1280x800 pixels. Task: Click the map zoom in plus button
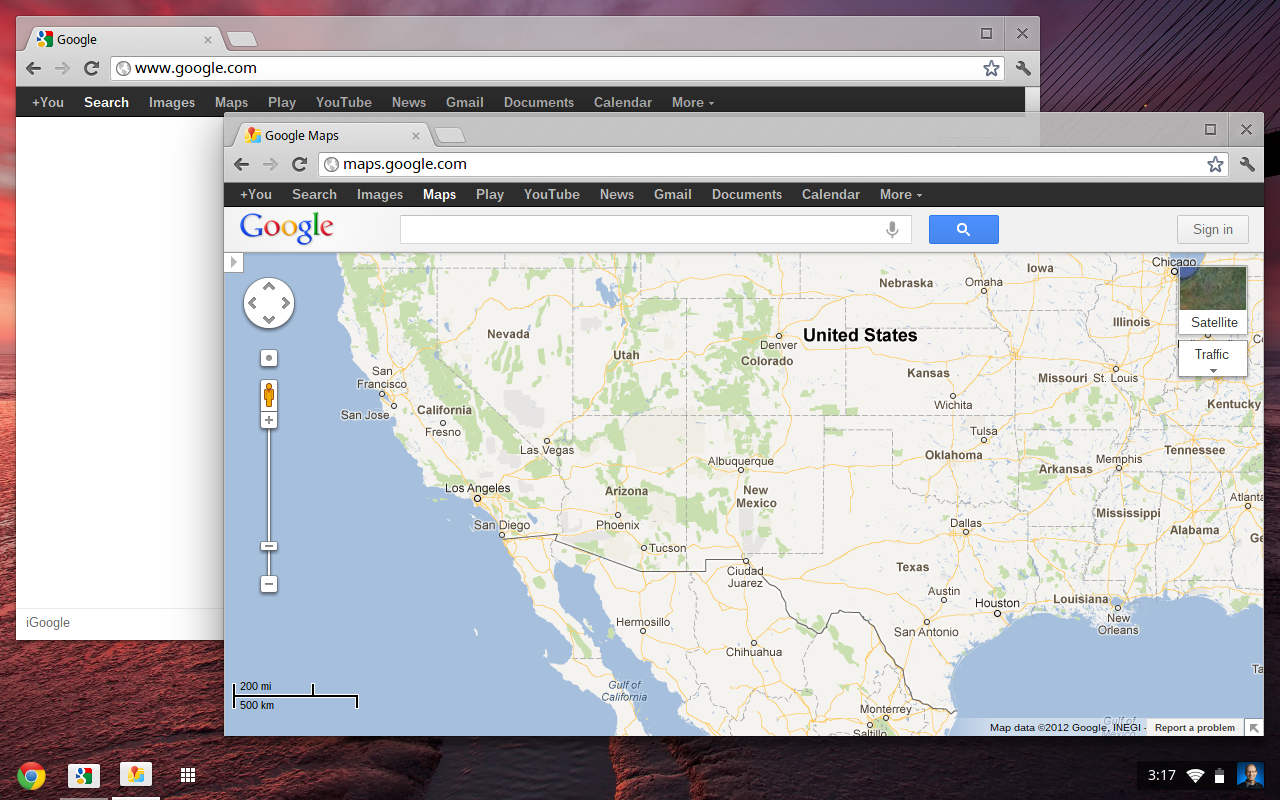tap(269, 421)
